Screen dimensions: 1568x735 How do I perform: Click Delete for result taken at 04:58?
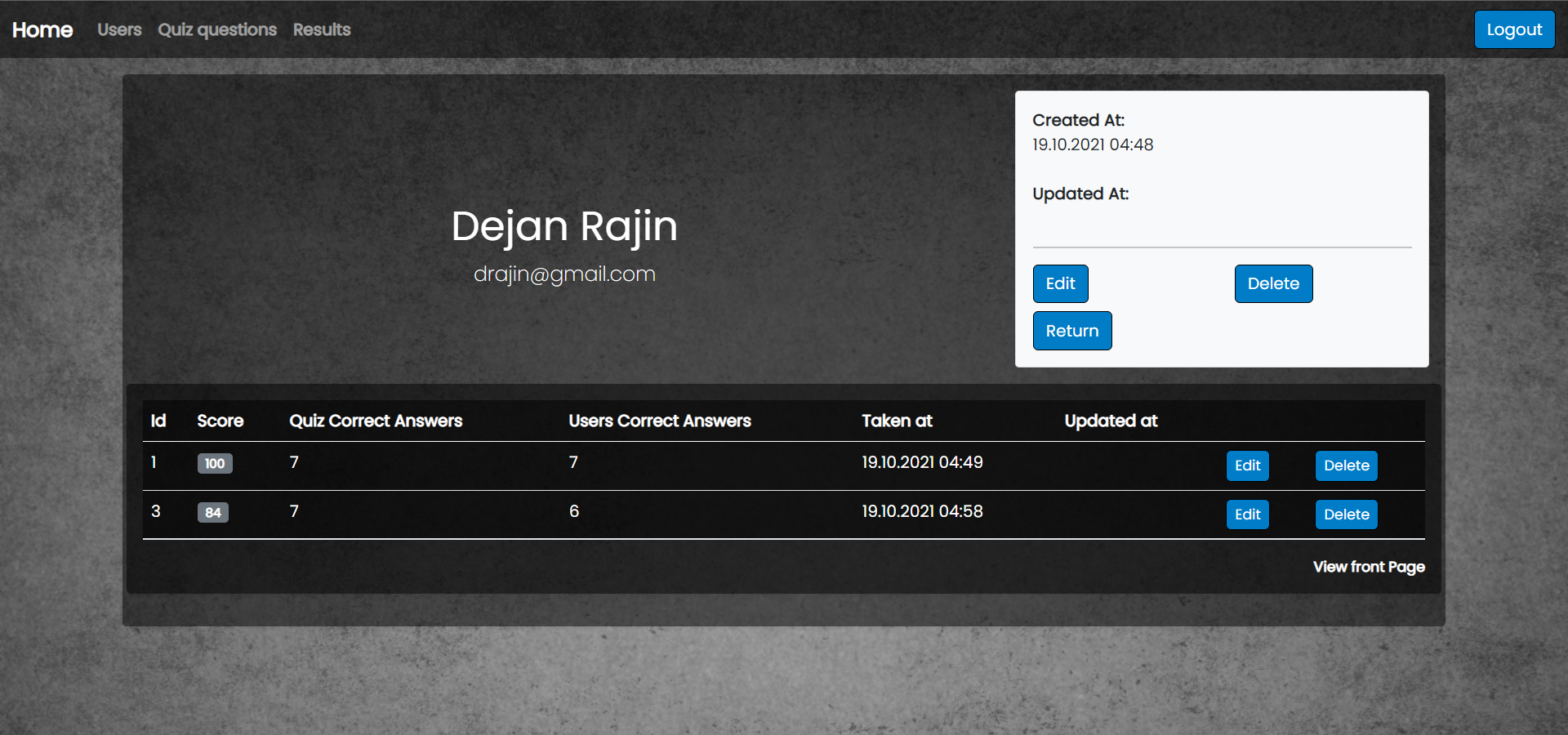pyautogui.click(x=1346, y=514)
